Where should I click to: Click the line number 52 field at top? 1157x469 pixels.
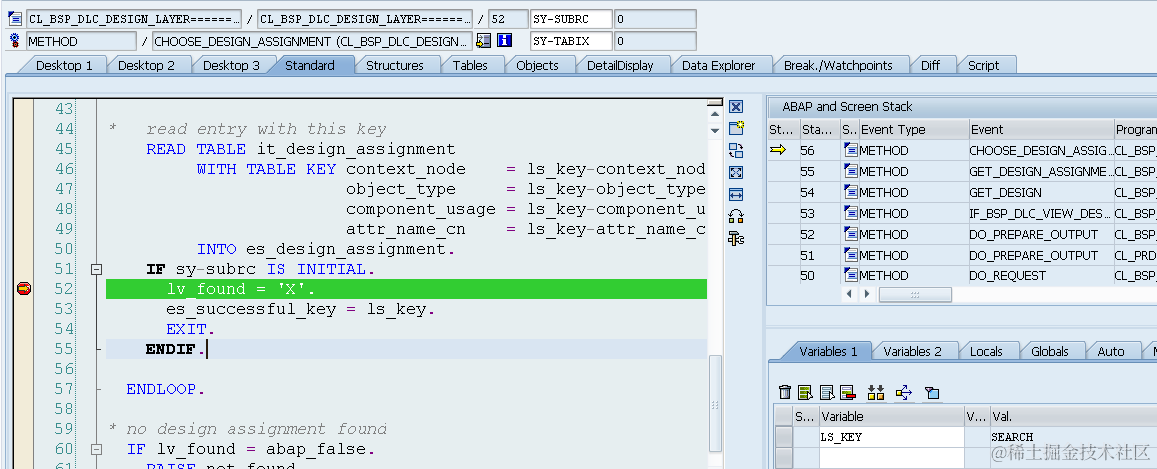tap(508, 19)
